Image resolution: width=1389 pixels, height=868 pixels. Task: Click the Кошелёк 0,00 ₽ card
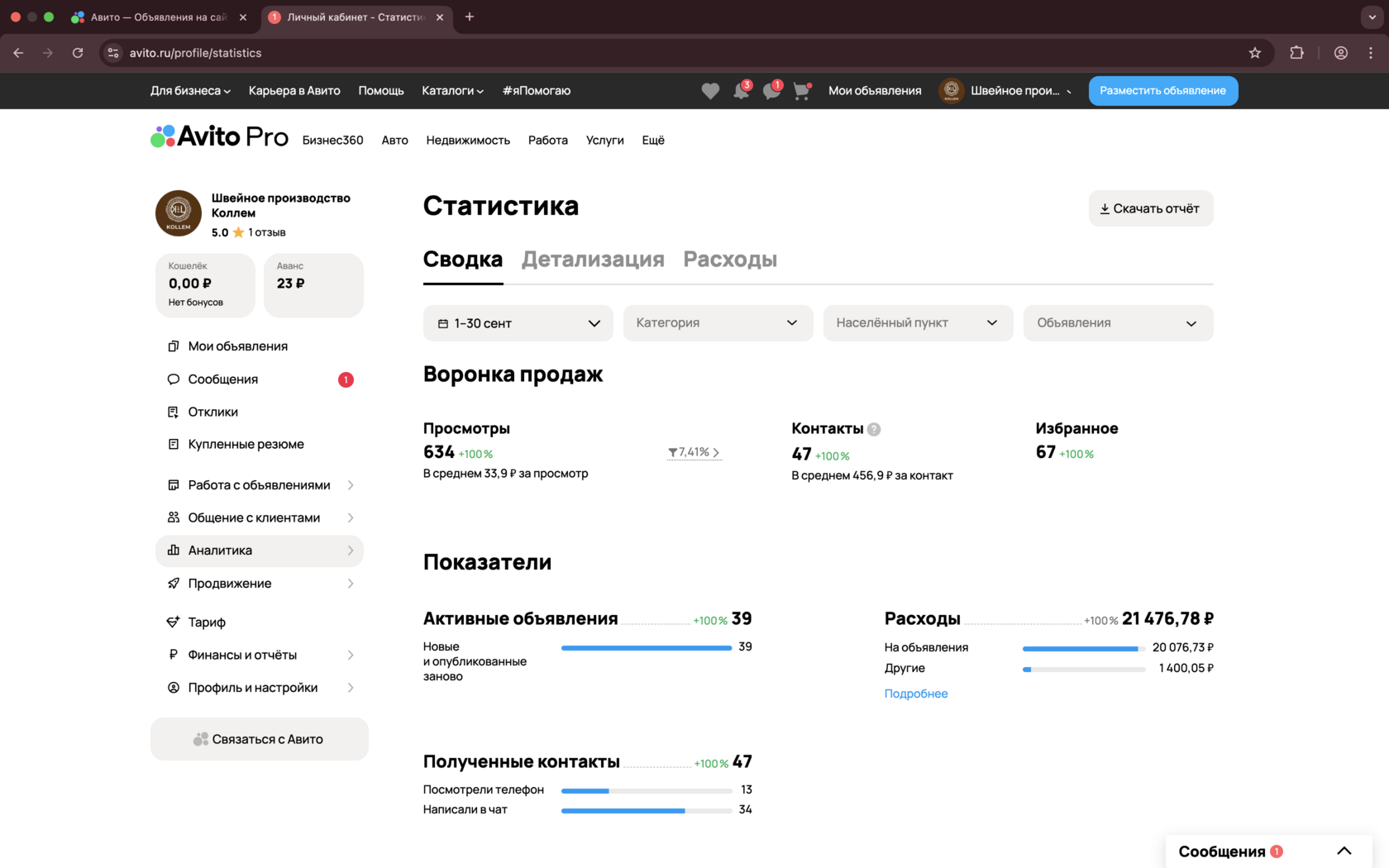pyautogui.click(x=206, y=285)
